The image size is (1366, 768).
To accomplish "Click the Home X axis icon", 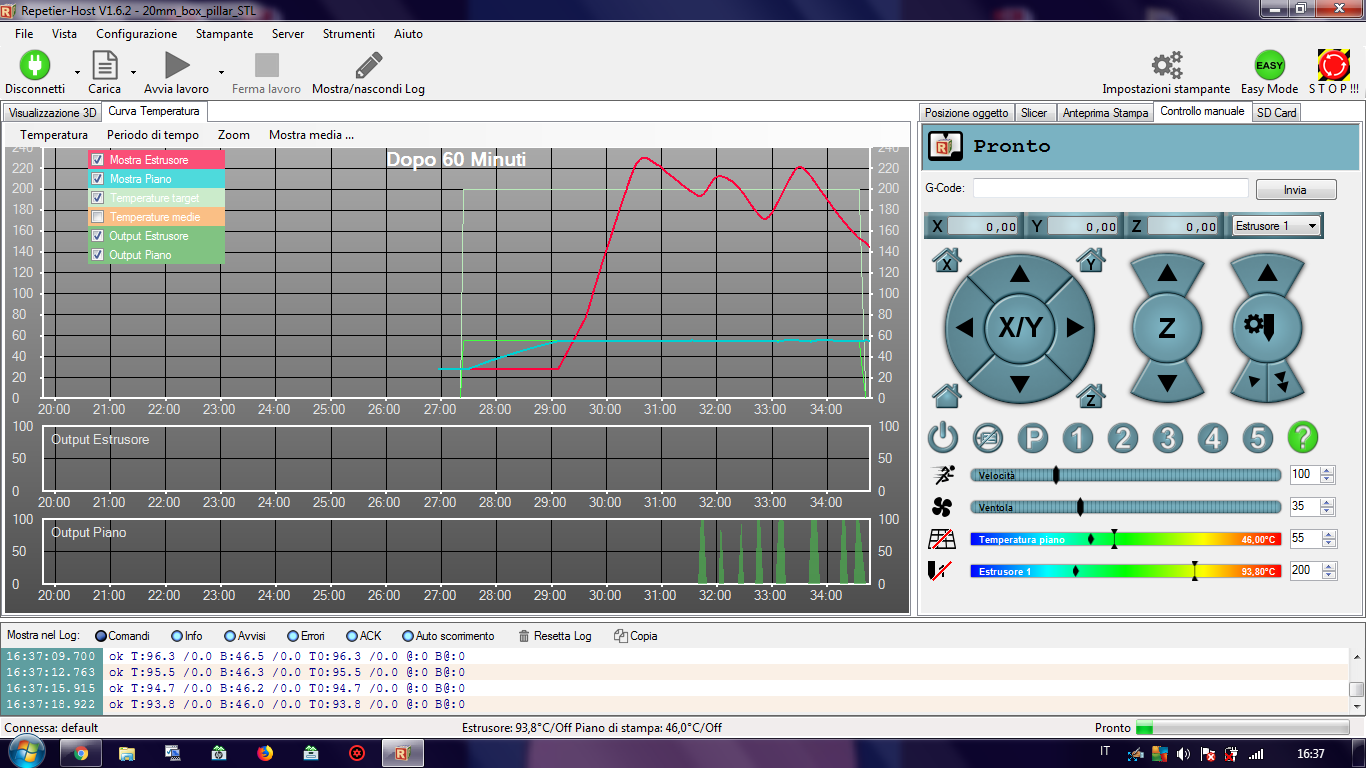I will point(946,261).
